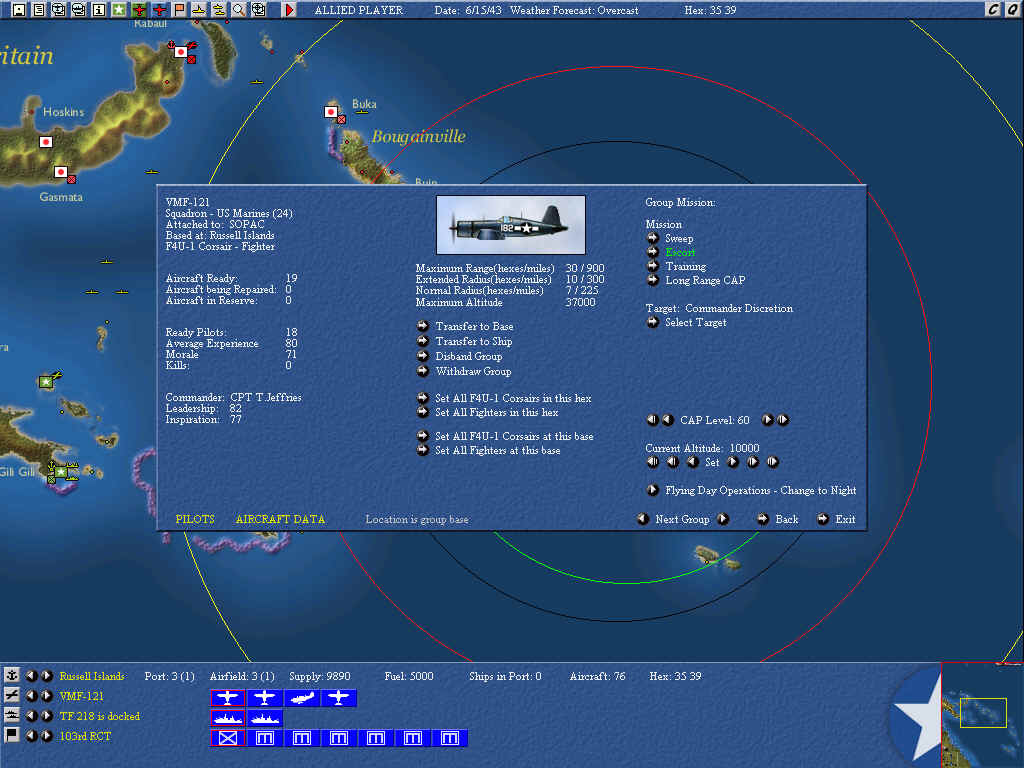The image size is (1024, 768).
Task: Select the second ship icon in TF 218 row
Action: (x=266, y=718)
